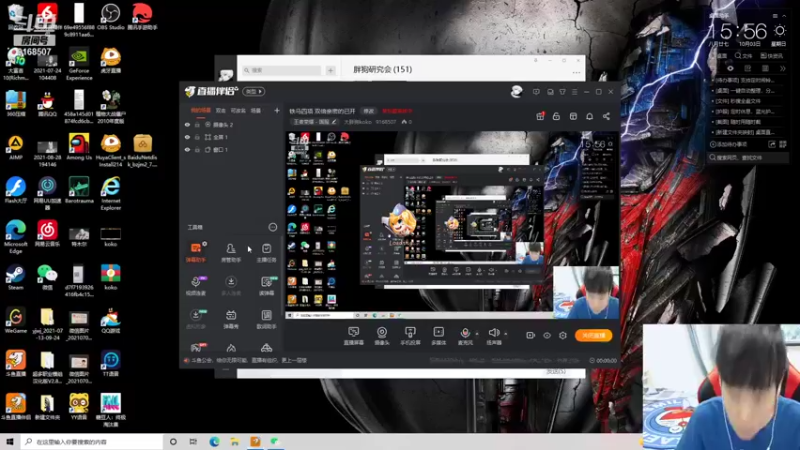Open the Steam desktop shortcut
Image resolution: width=800 pixels, height=450 pixels.
pyautogui.click(x=15, y=277)
